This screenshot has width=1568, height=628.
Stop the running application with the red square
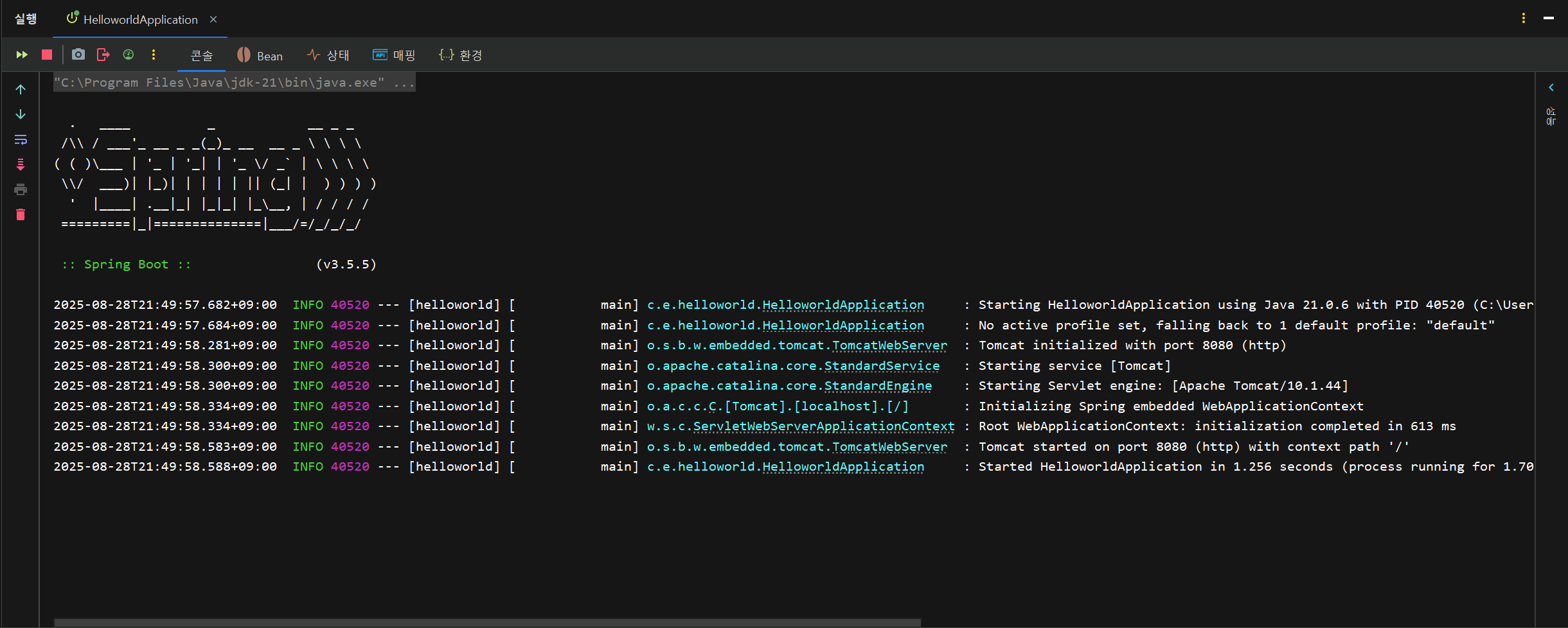[x=47, y=55]
